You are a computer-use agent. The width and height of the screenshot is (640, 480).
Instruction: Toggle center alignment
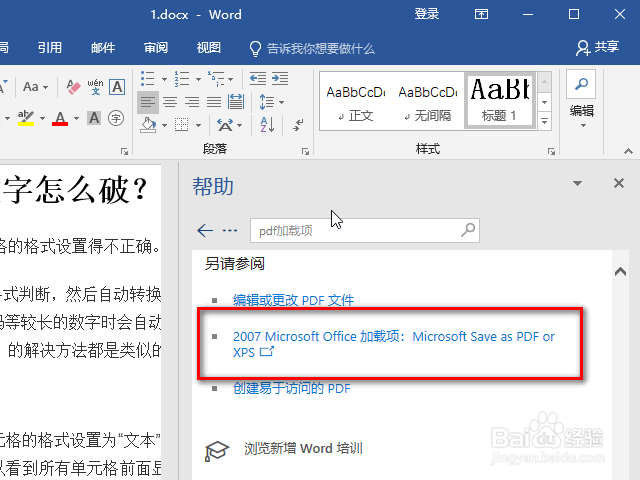170,102
